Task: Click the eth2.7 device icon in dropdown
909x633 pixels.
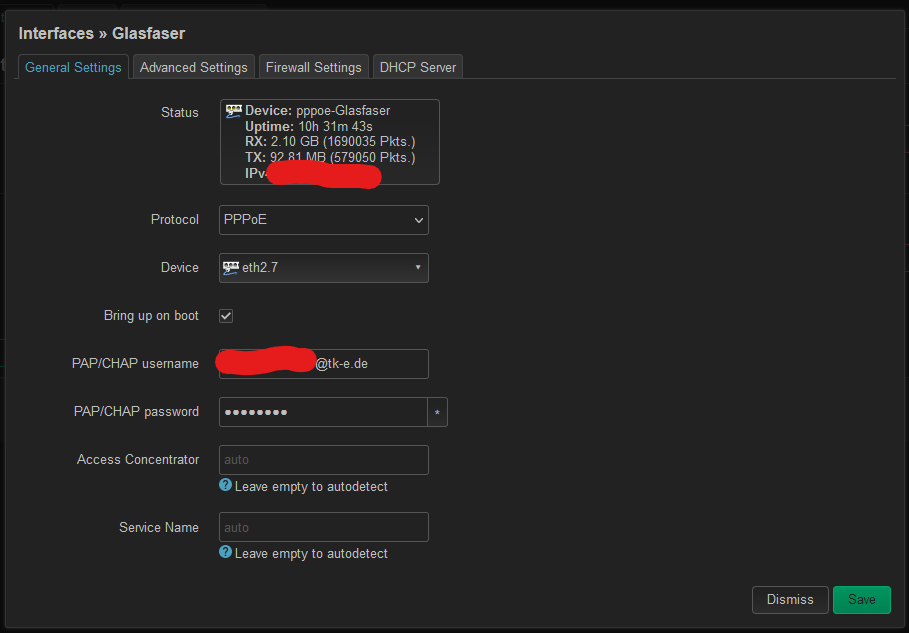Action: [231, 267]
